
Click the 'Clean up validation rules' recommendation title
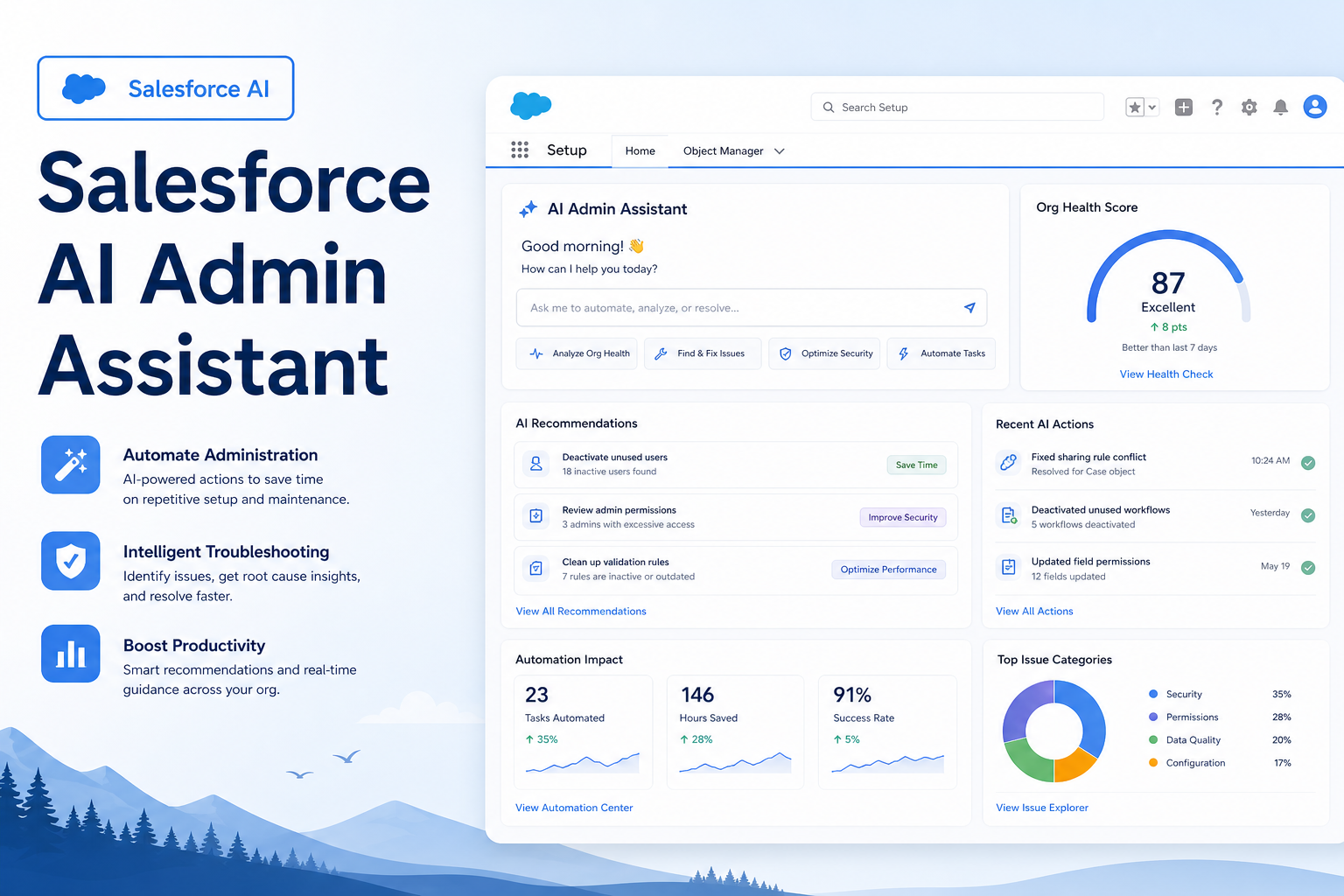pos(615,563)
